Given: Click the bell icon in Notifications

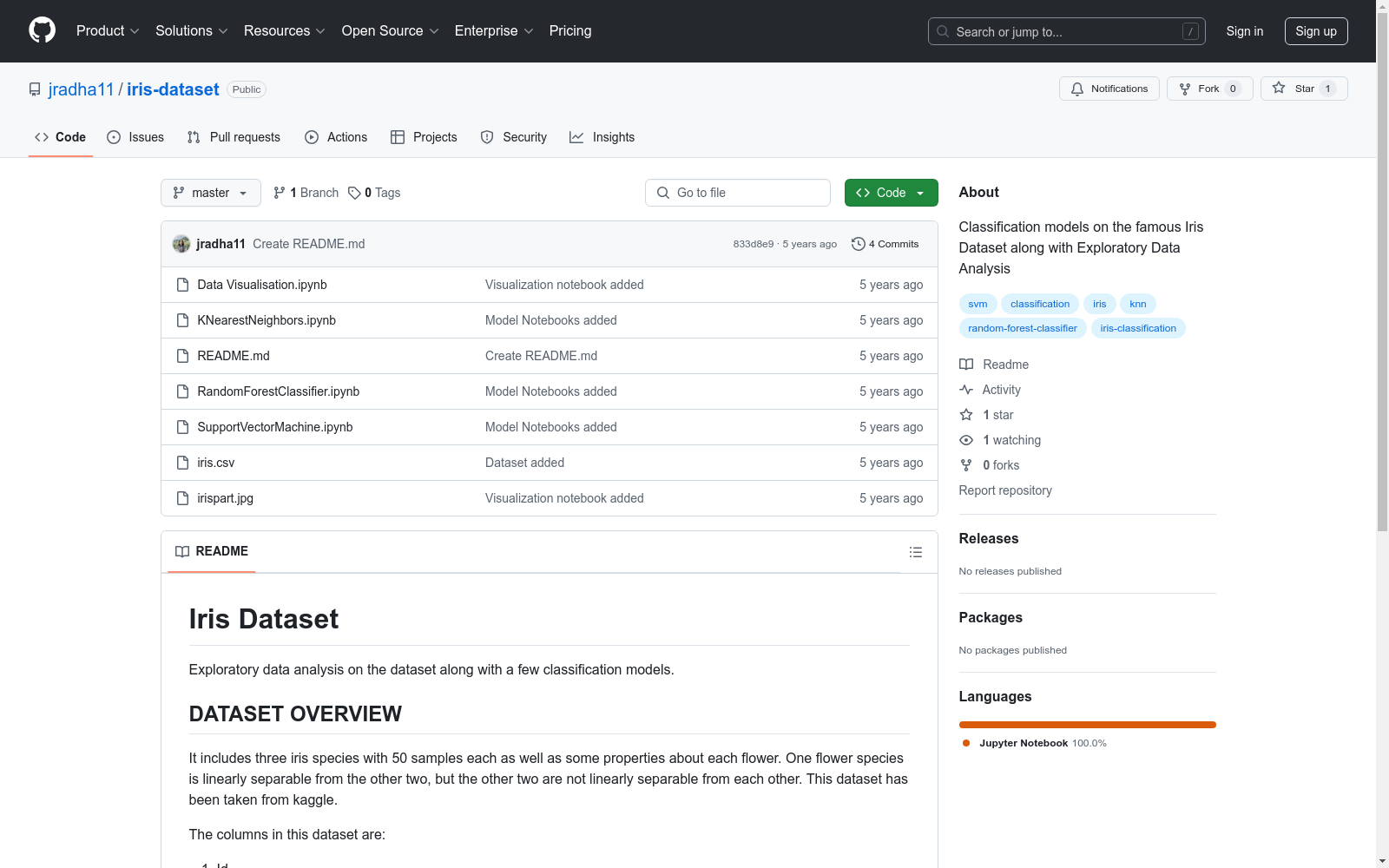Looking at the screenshot, I should (1077, 89).
